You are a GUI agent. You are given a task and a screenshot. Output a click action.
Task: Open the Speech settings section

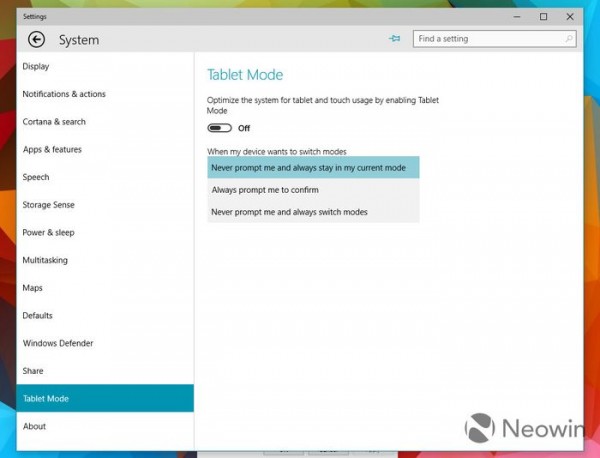(x=36, y=177)
